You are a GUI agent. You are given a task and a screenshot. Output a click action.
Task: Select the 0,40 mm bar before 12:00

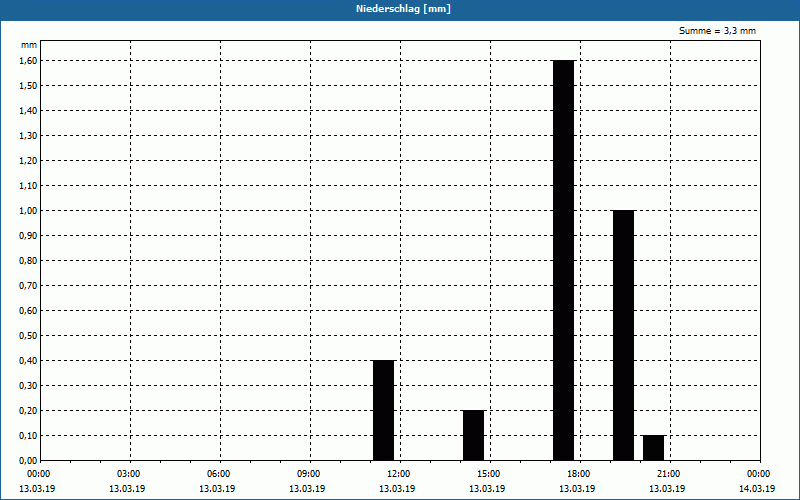[384, 410]
